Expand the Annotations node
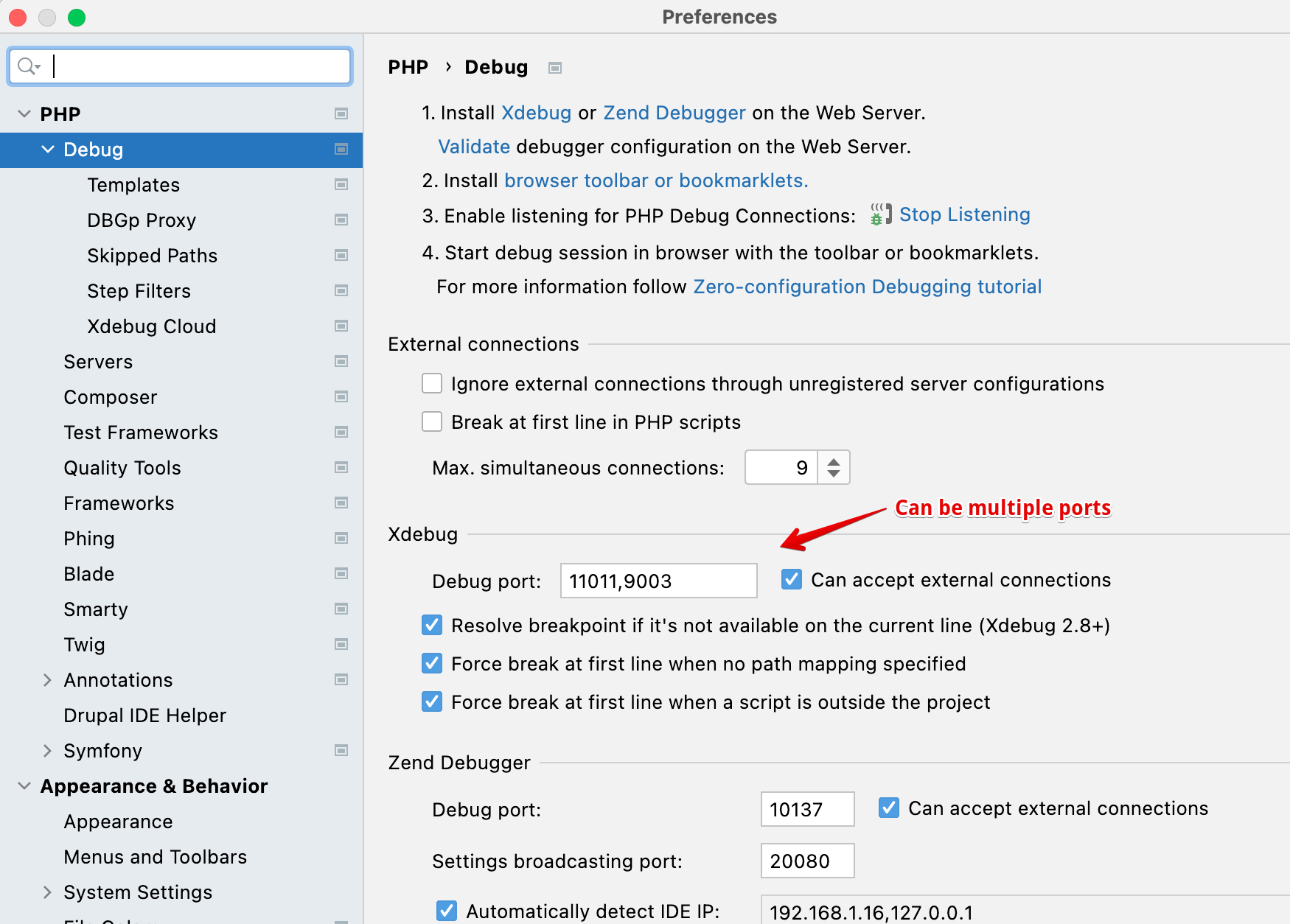1290x924 pixels. click(x=48, y=679)
